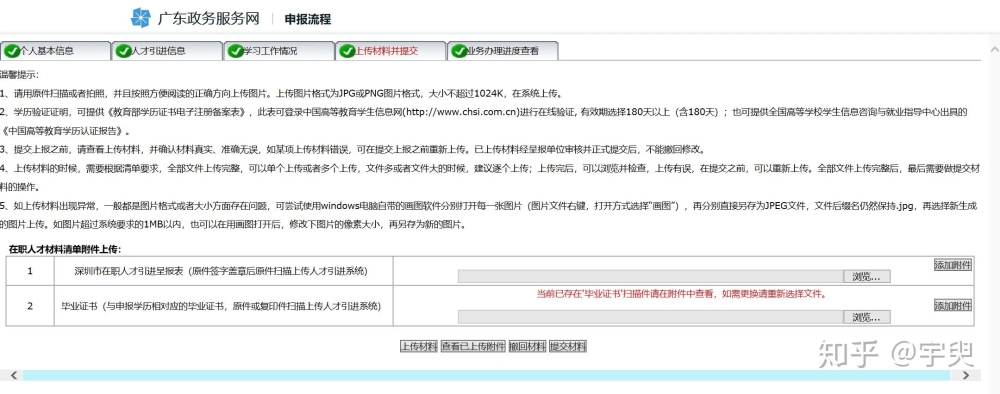Click file path field for 呈报表 row
This screenshot has width=1000, height=394.
[x=651, y=277]
